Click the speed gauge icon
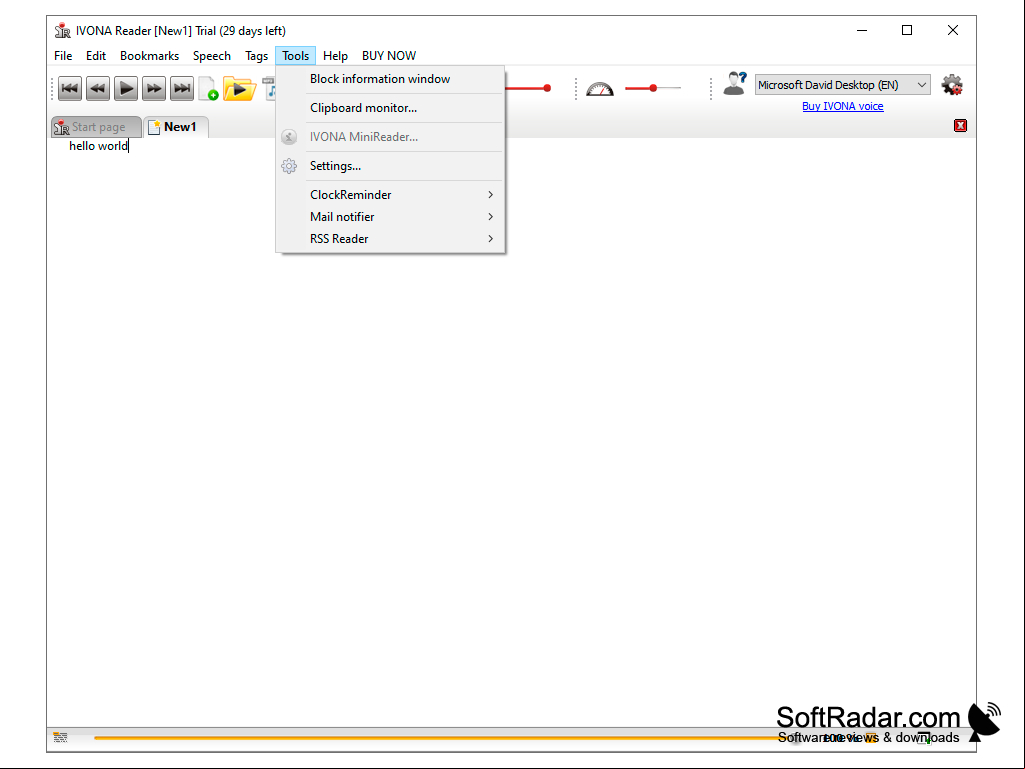The width and height of the screenshot is (1025, 769). click(x=599, y=88)
